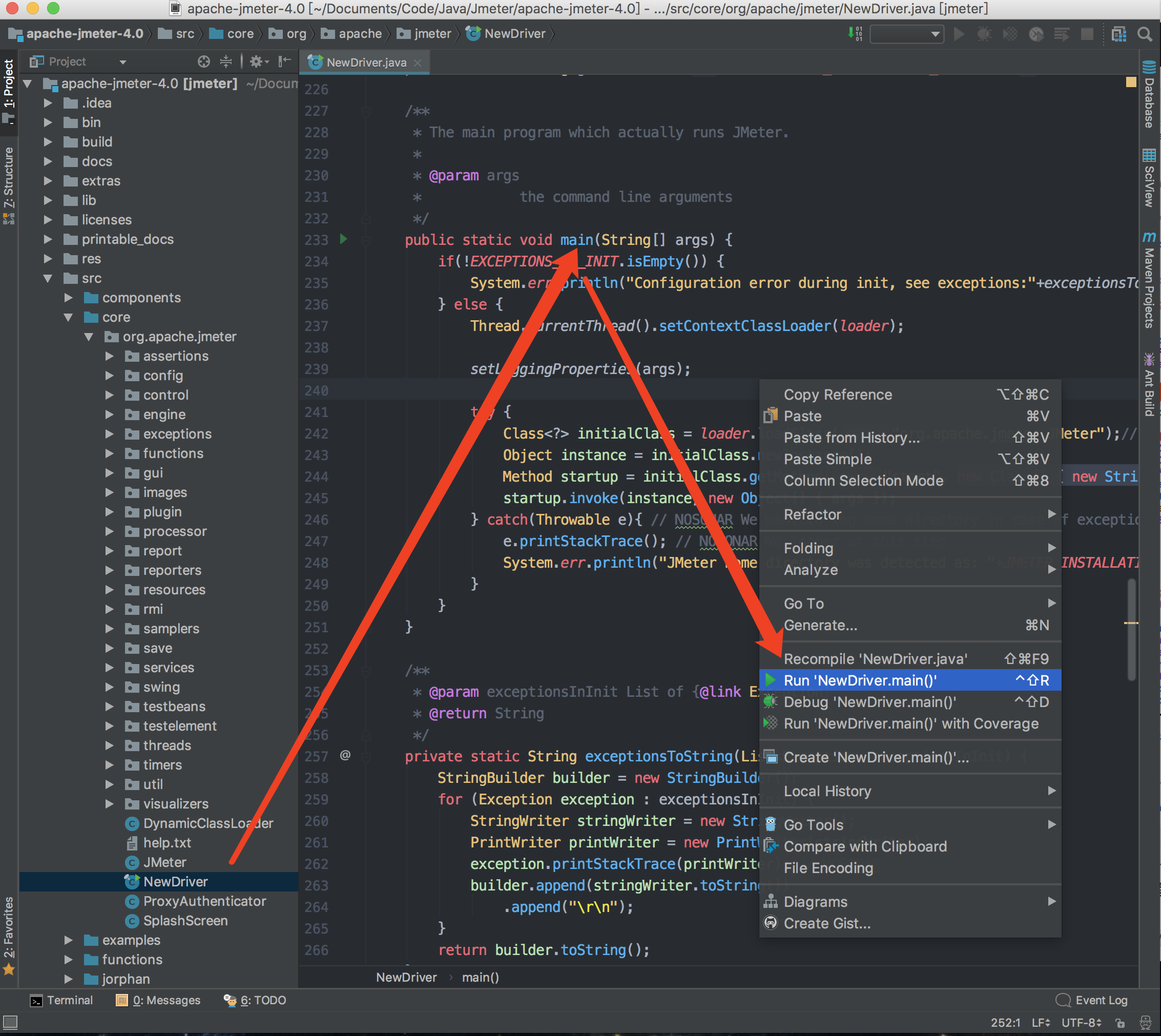
Task: Toggle the 2: Favorites side tab
Action: 9,937
